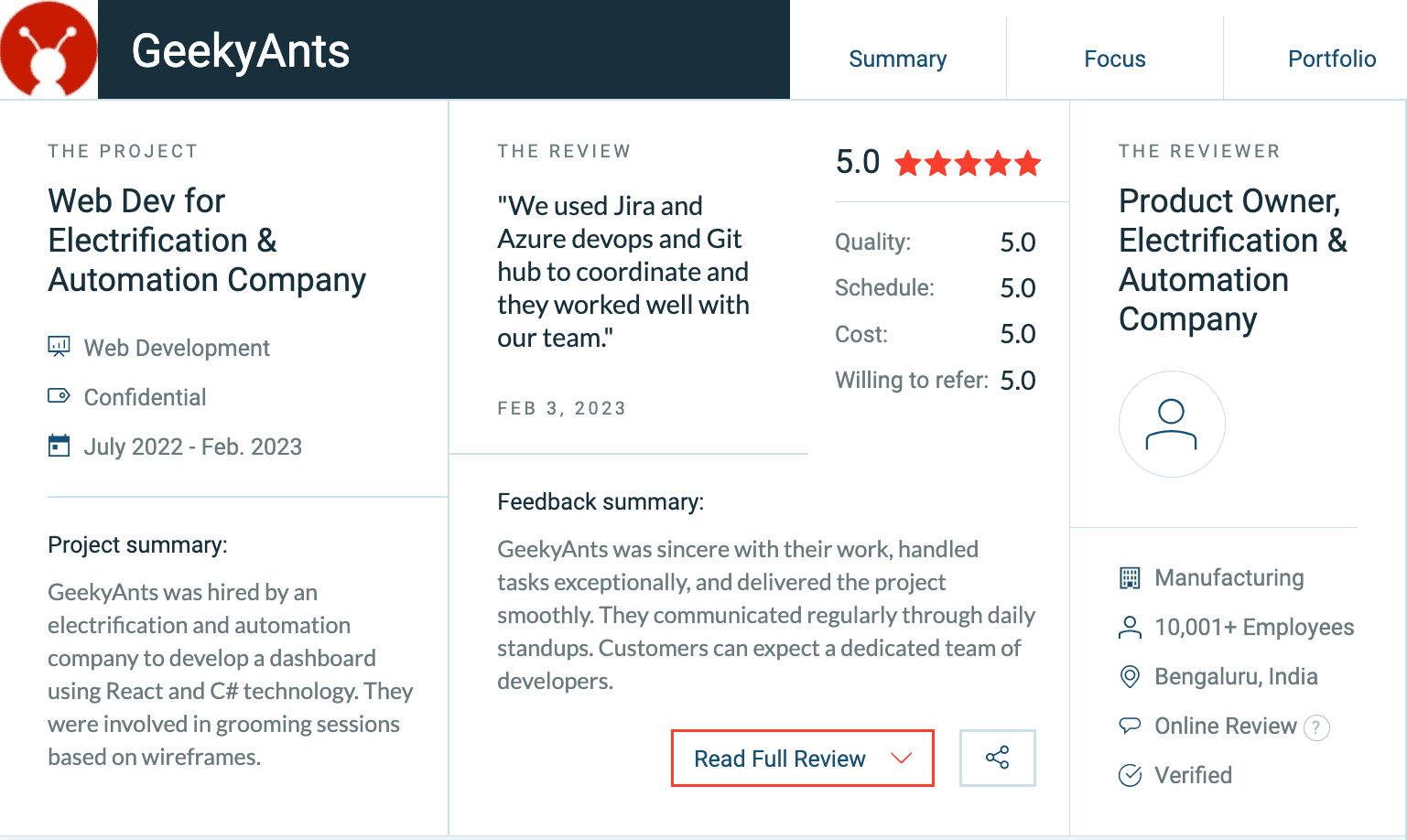The image size is (1407, 840).
Task: Click the GeekyAnts company name heading
Action: (x=241, y=51)
